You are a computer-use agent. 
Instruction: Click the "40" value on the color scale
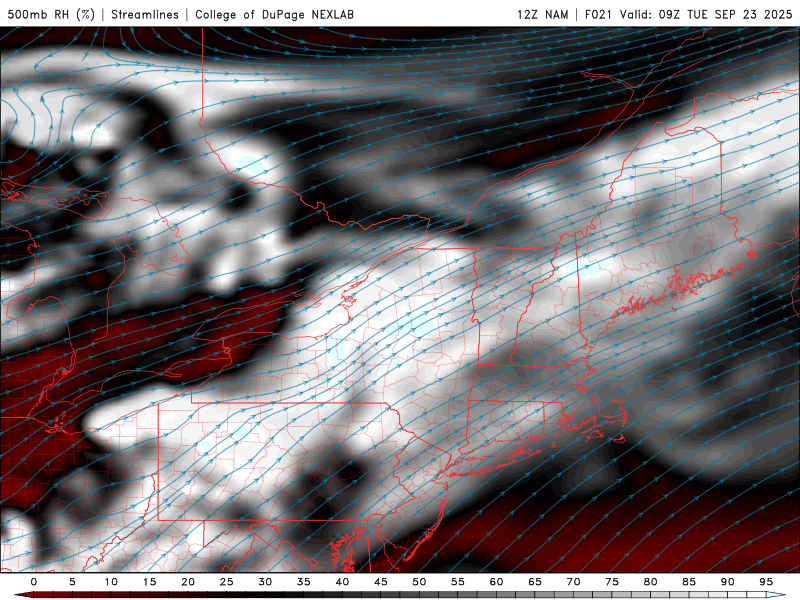pyautogui.click(x=342, y=582)
